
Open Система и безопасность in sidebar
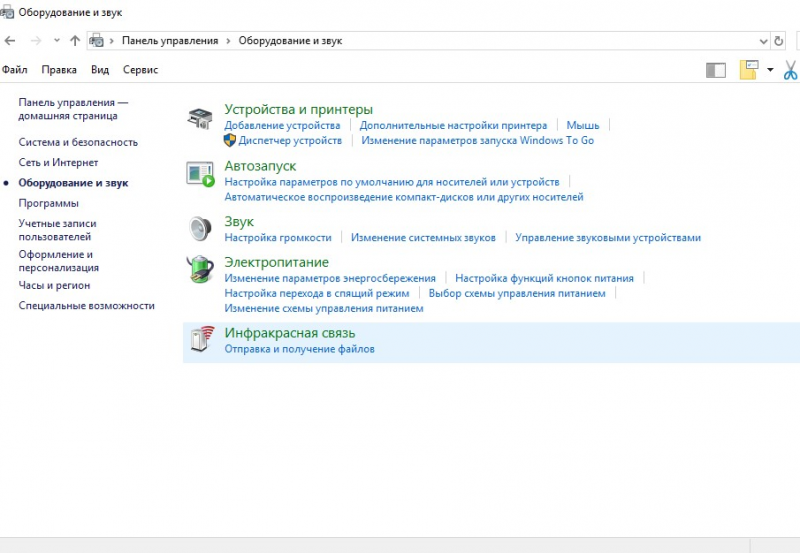click(x=78, y=142)
